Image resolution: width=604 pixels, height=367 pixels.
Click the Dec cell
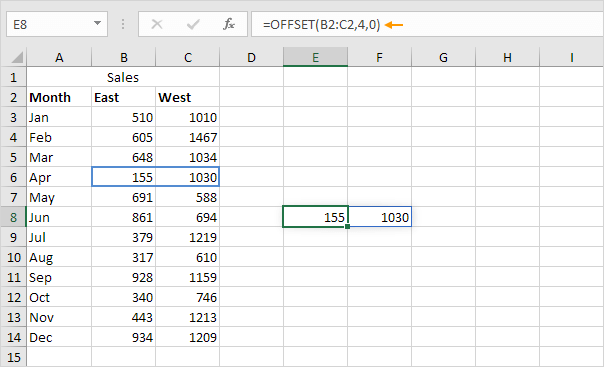click(x=59, y=337)
